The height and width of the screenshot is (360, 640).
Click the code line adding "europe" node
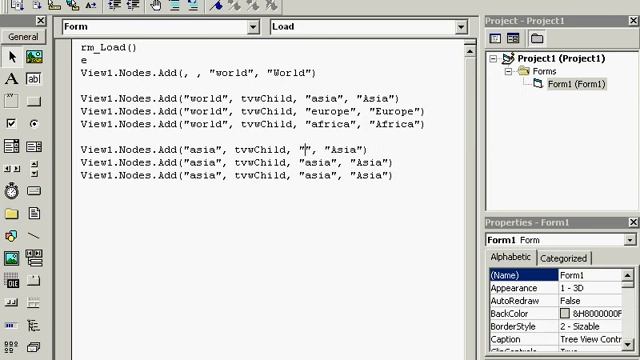252,111
